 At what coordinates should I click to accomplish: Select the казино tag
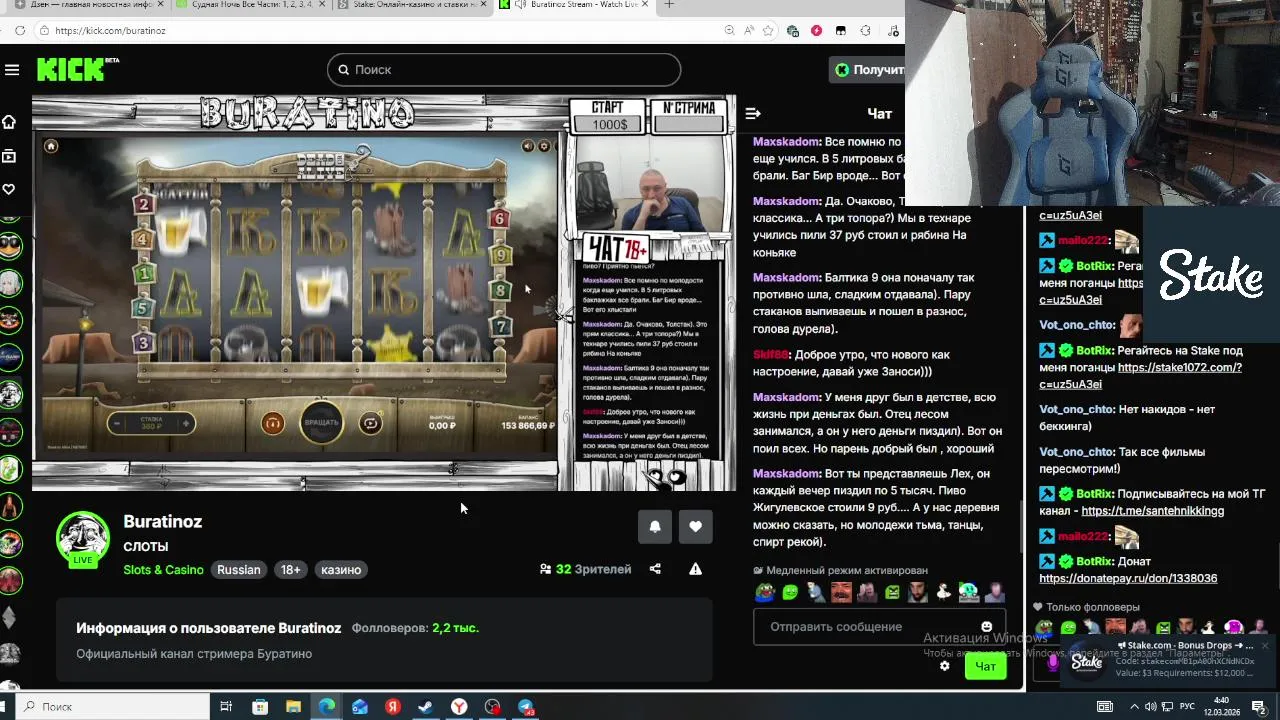341,570
